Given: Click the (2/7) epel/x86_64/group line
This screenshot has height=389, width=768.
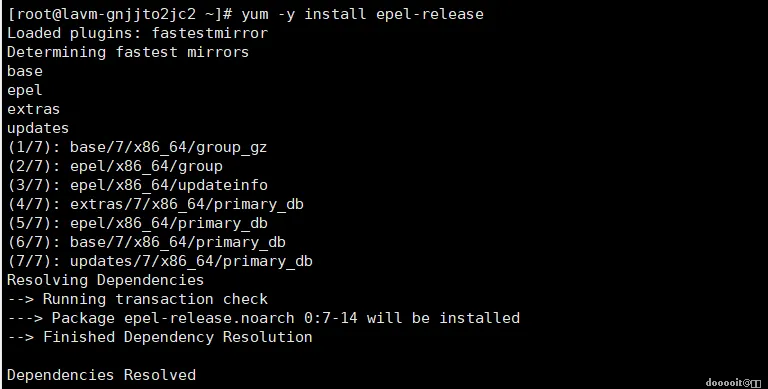Looking at the screenshot, I should click(115, 166).
